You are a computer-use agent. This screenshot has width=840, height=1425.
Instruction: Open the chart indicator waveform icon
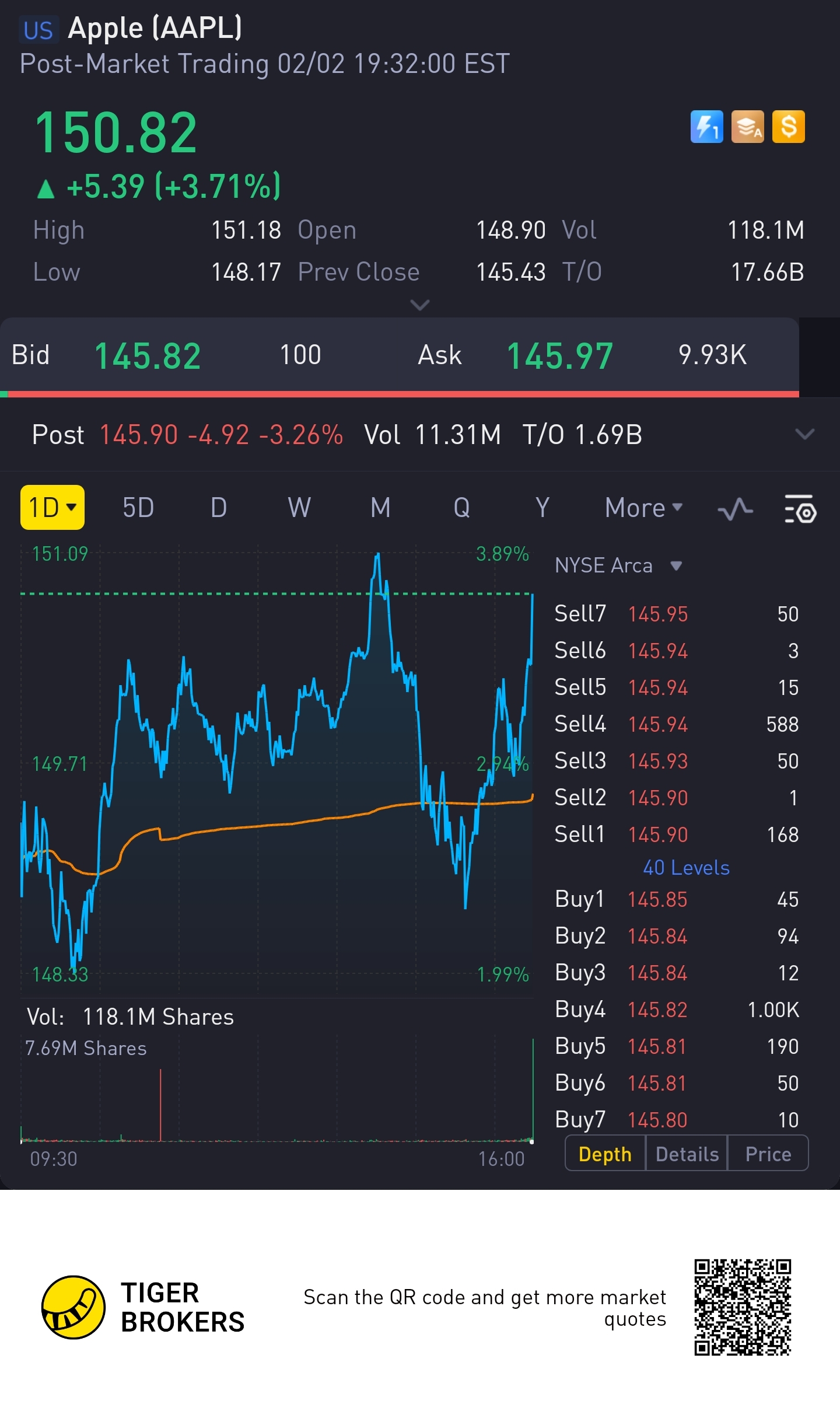pyautogui.click(x=735, y=509)
